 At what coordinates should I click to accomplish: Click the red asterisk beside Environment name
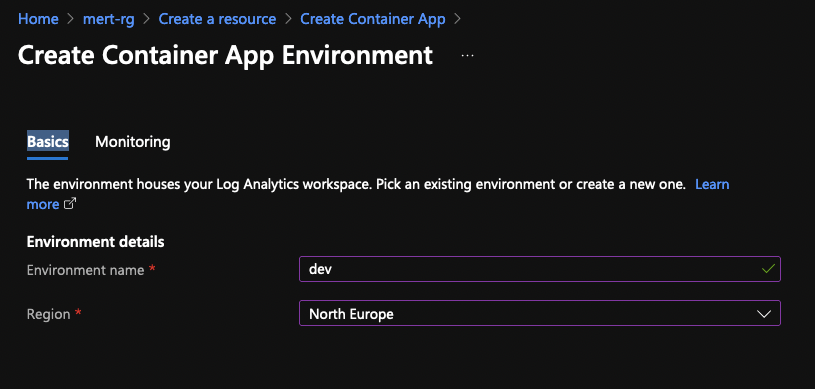(x=152, y=269)
